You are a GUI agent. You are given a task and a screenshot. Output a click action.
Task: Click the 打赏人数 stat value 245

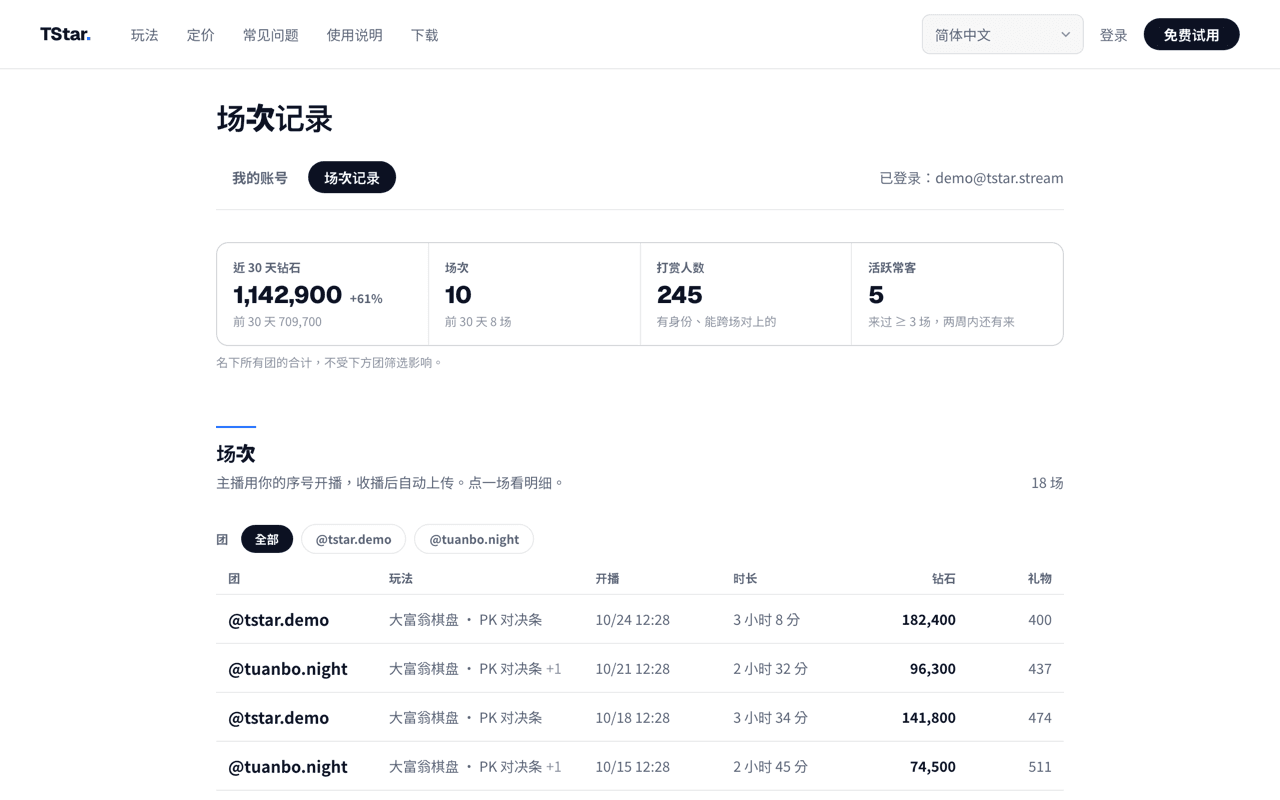pos(680,294)
